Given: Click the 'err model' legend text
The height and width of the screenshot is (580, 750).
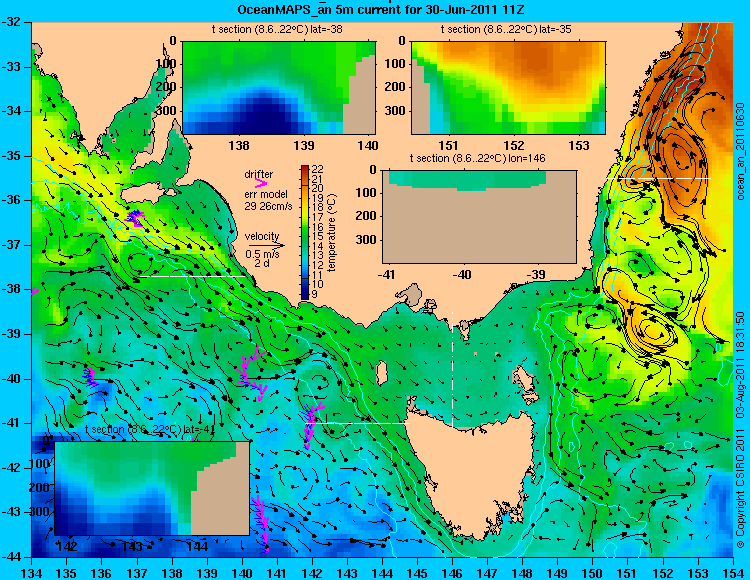Looking at the screenshot, I should tap(266, 195).
